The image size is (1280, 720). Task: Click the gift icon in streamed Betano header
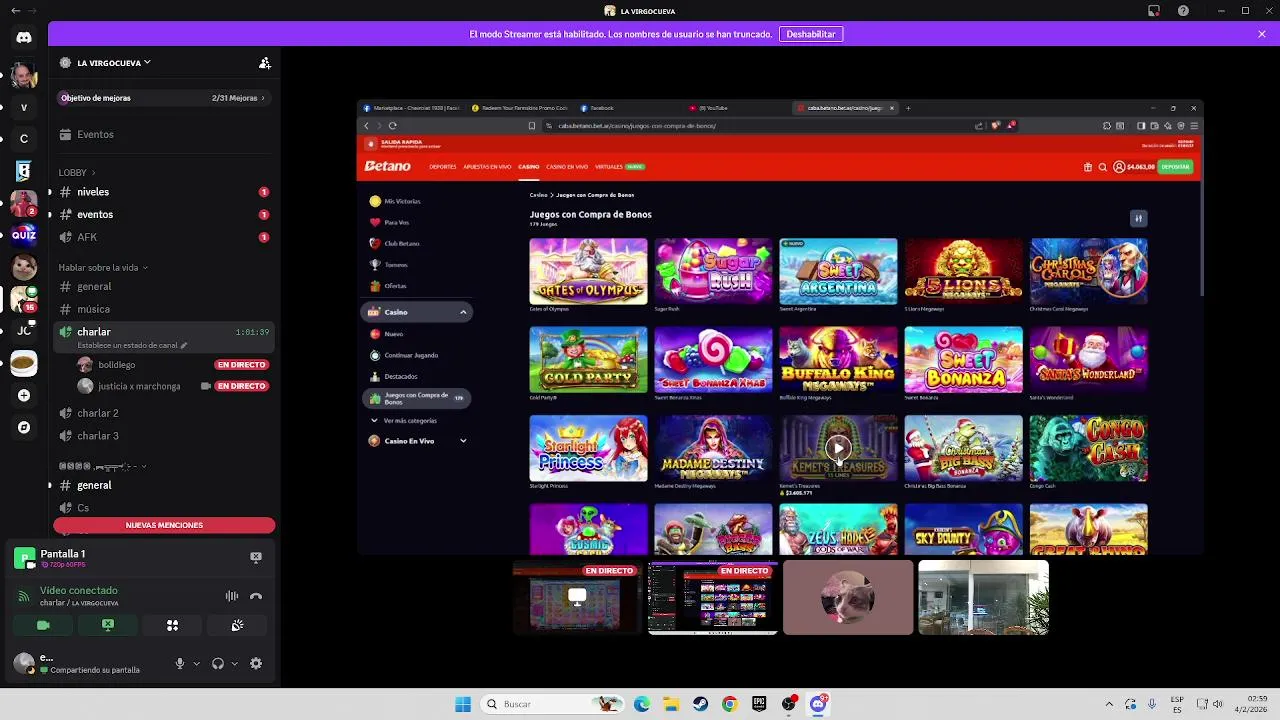click(1088, 167)
